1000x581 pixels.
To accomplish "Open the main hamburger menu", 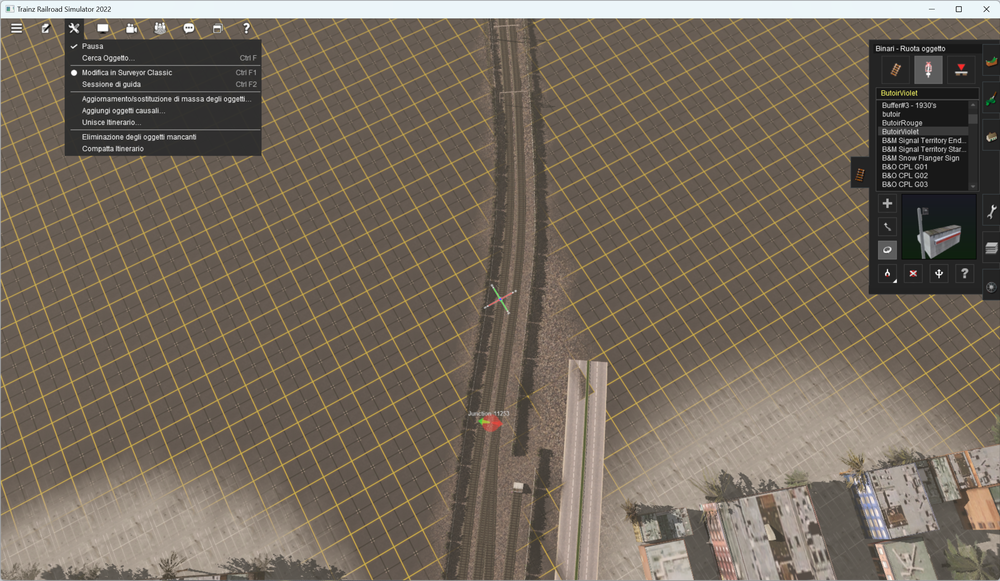I will tap(17, 28).
